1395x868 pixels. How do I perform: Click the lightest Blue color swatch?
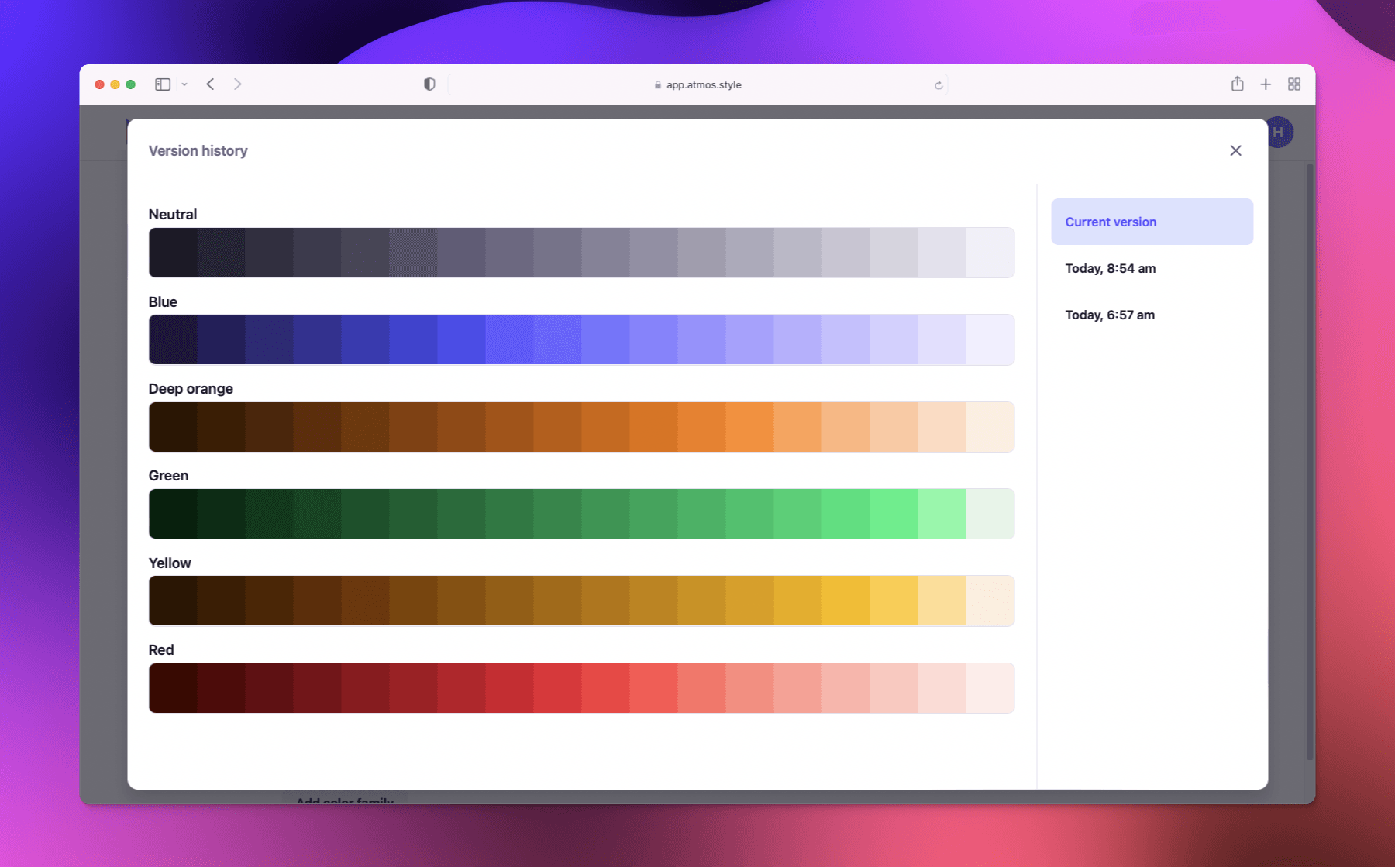tap(990, 339)
